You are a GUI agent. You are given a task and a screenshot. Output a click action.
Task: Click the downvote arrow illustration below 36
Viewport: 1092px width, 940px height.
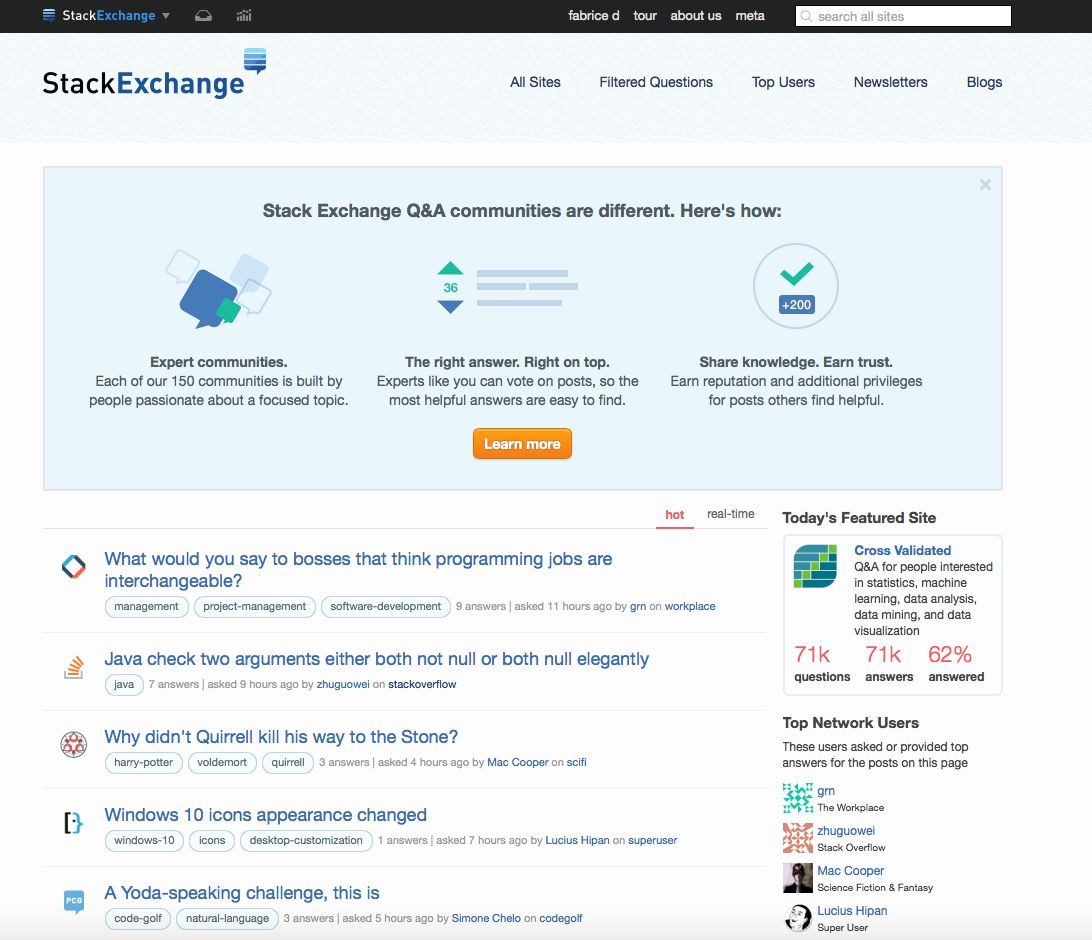pos(451,306)
